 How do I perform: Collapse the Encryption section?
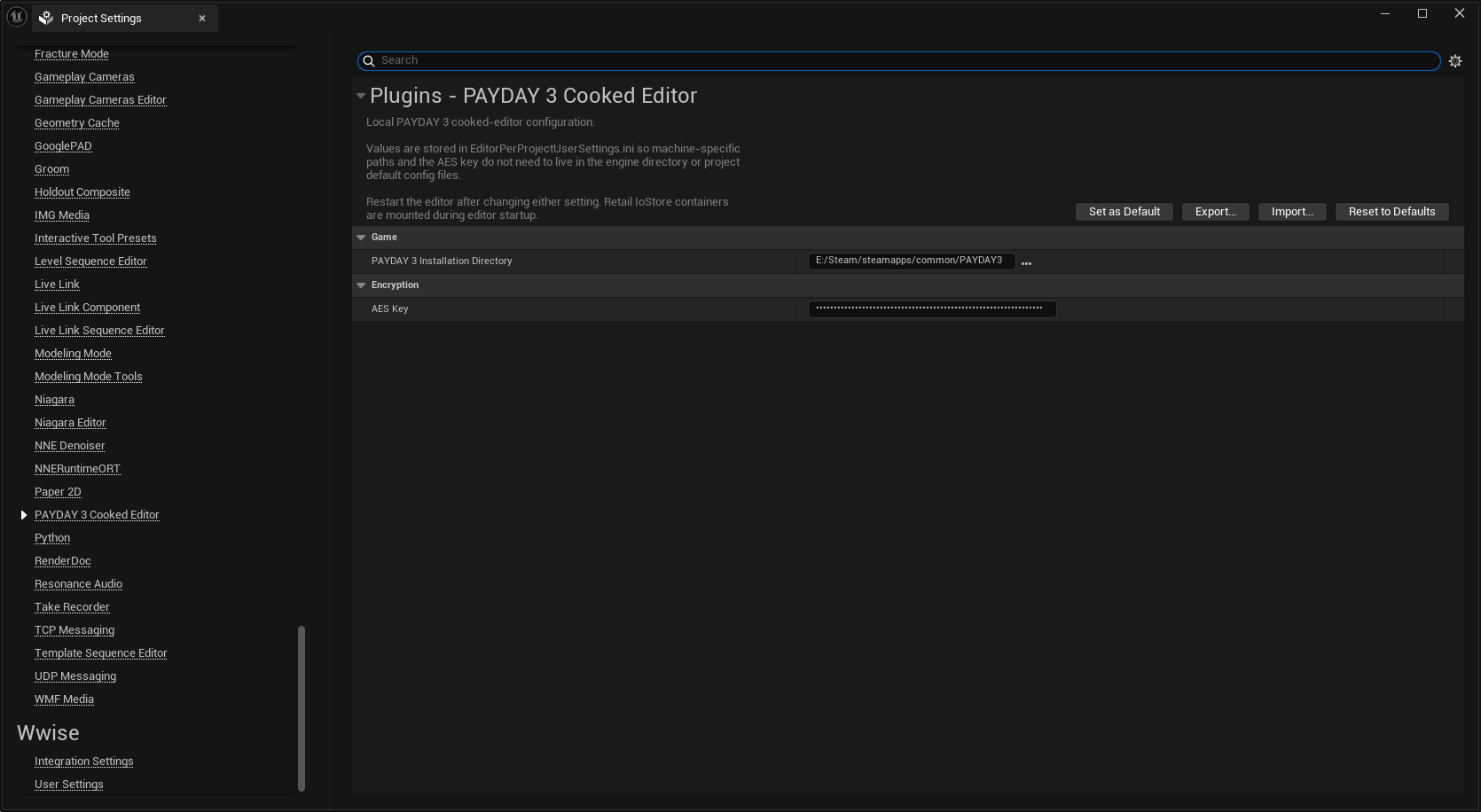[361, 285]
